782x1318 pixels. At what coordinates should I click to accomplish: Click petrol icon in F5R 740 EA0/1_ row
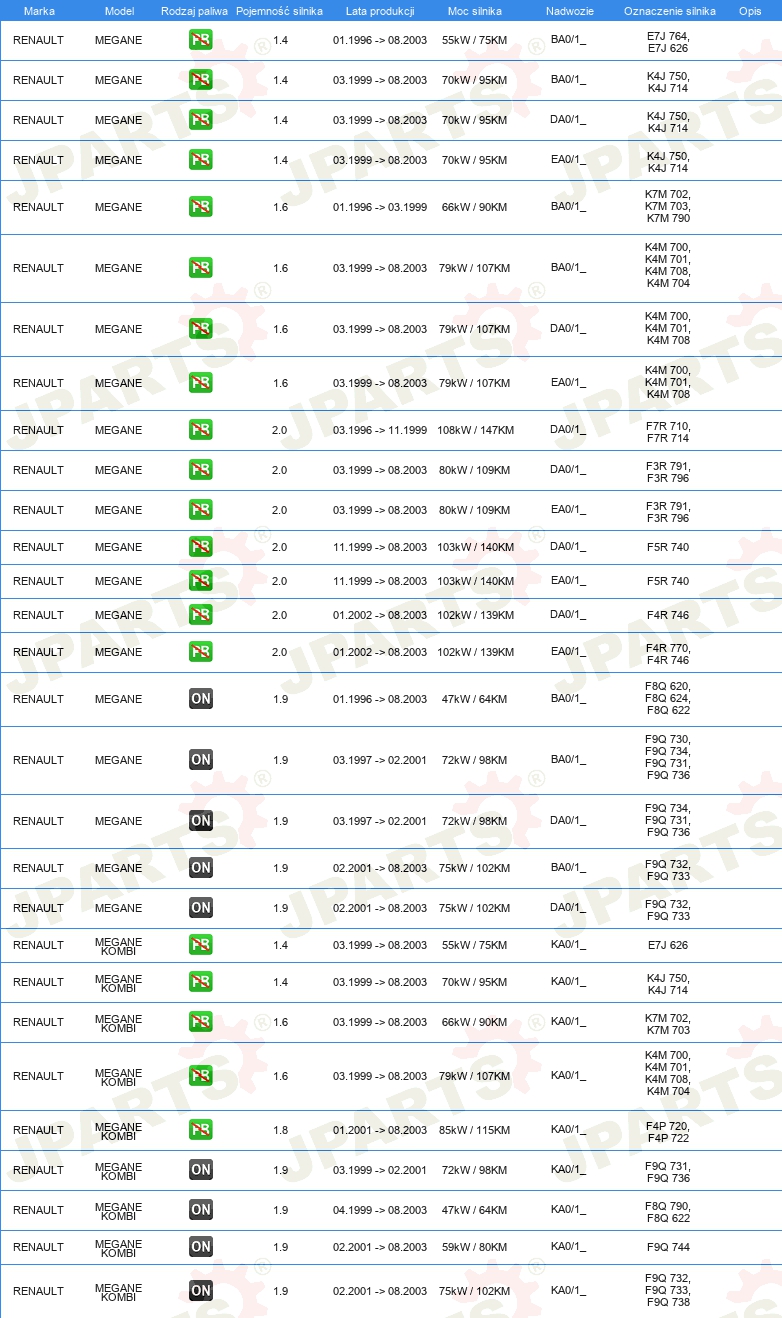(x=201, y=581)
